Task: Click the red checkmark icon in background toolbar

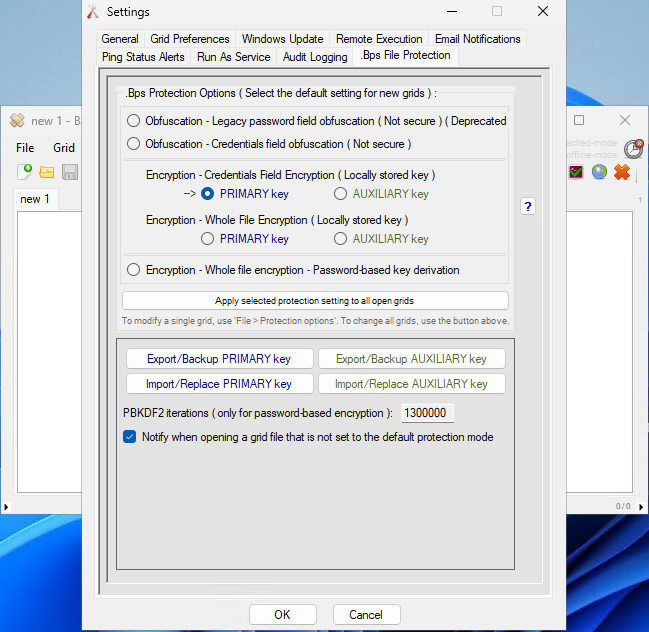Action: point(576,172)
